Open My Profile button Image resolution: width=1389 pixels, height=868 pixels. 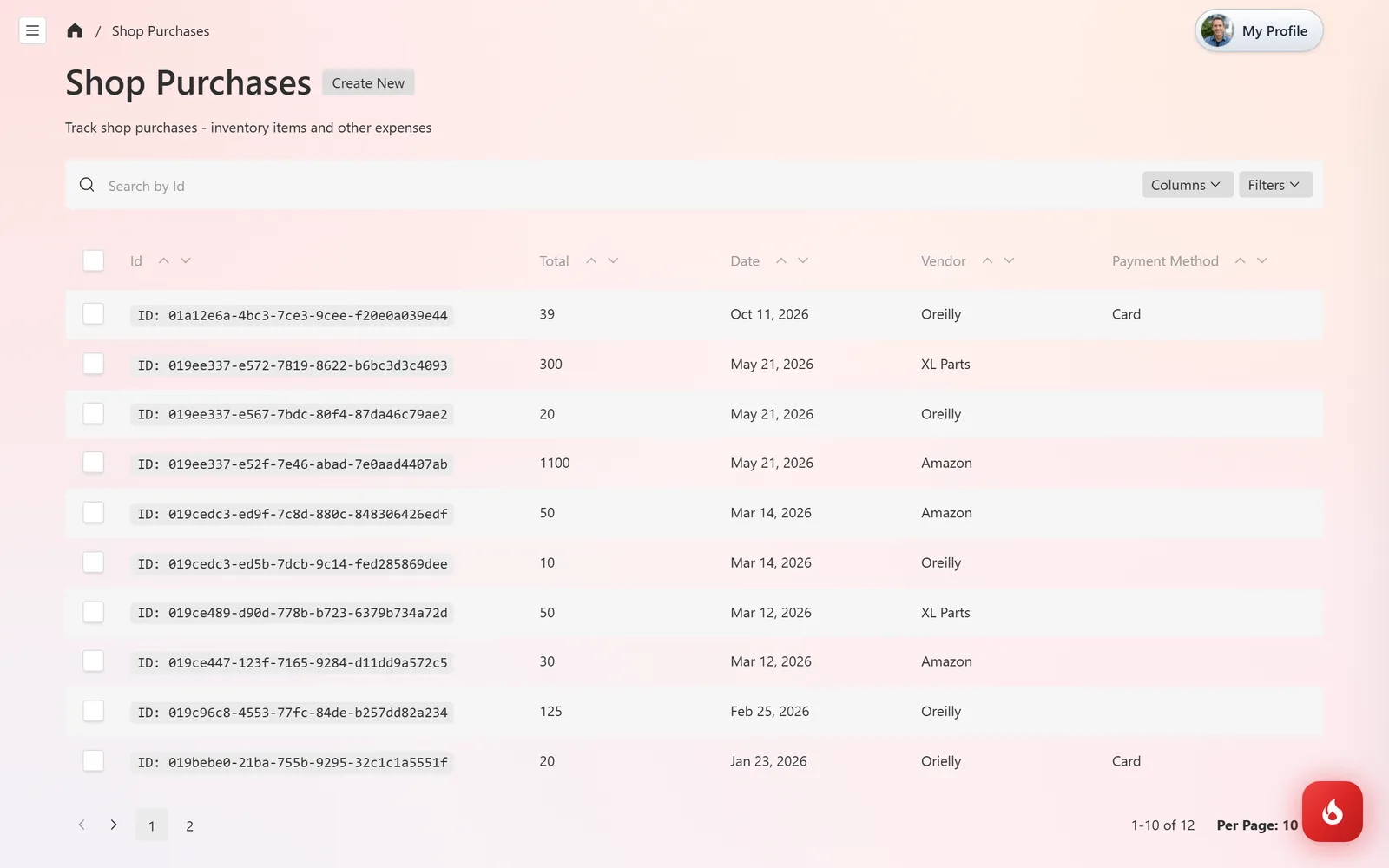coord(1259,31)
